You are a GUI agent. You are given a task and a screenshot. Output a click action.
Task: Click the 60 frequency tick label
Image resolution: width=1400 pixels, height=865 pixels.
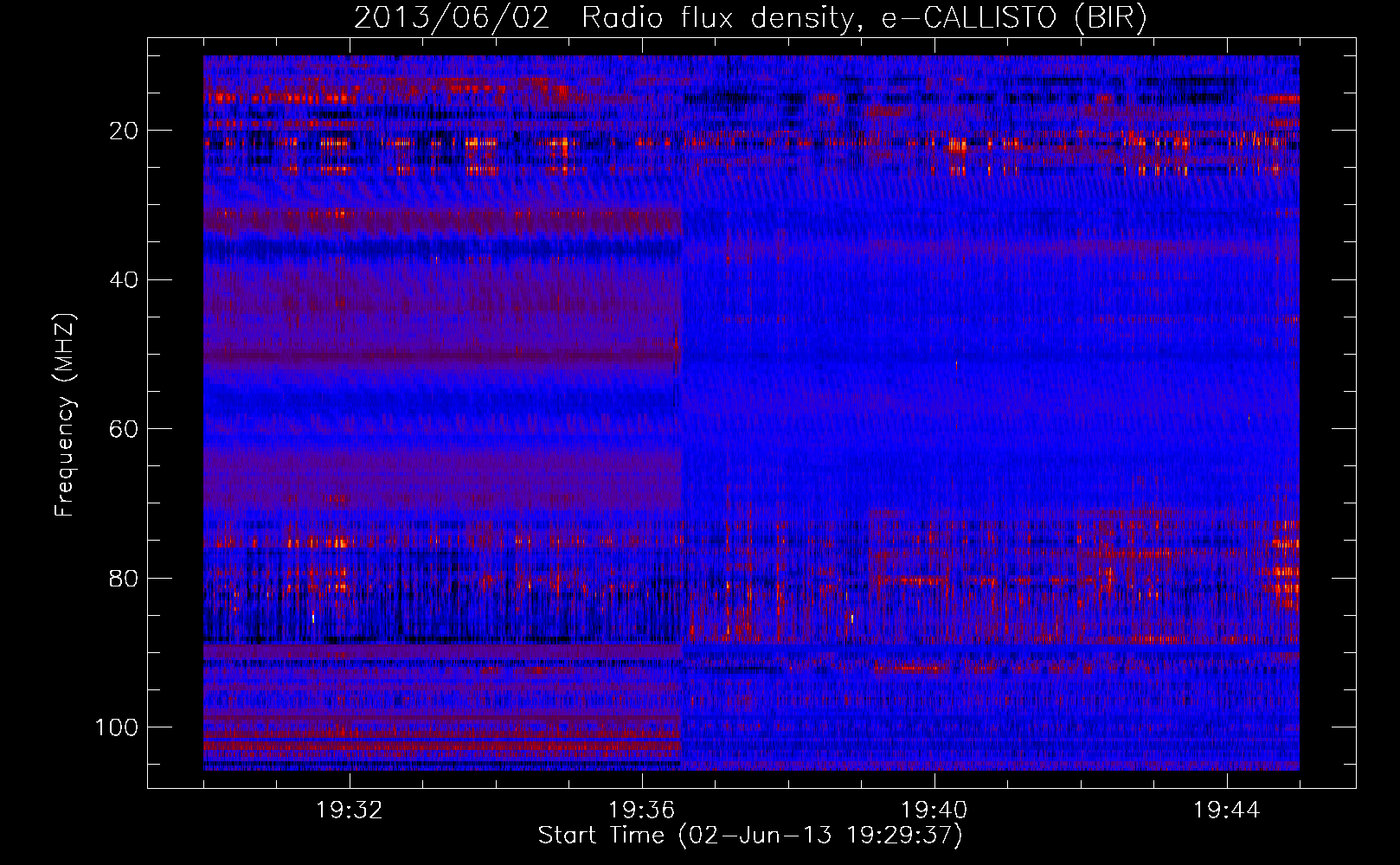pos(125,429)
